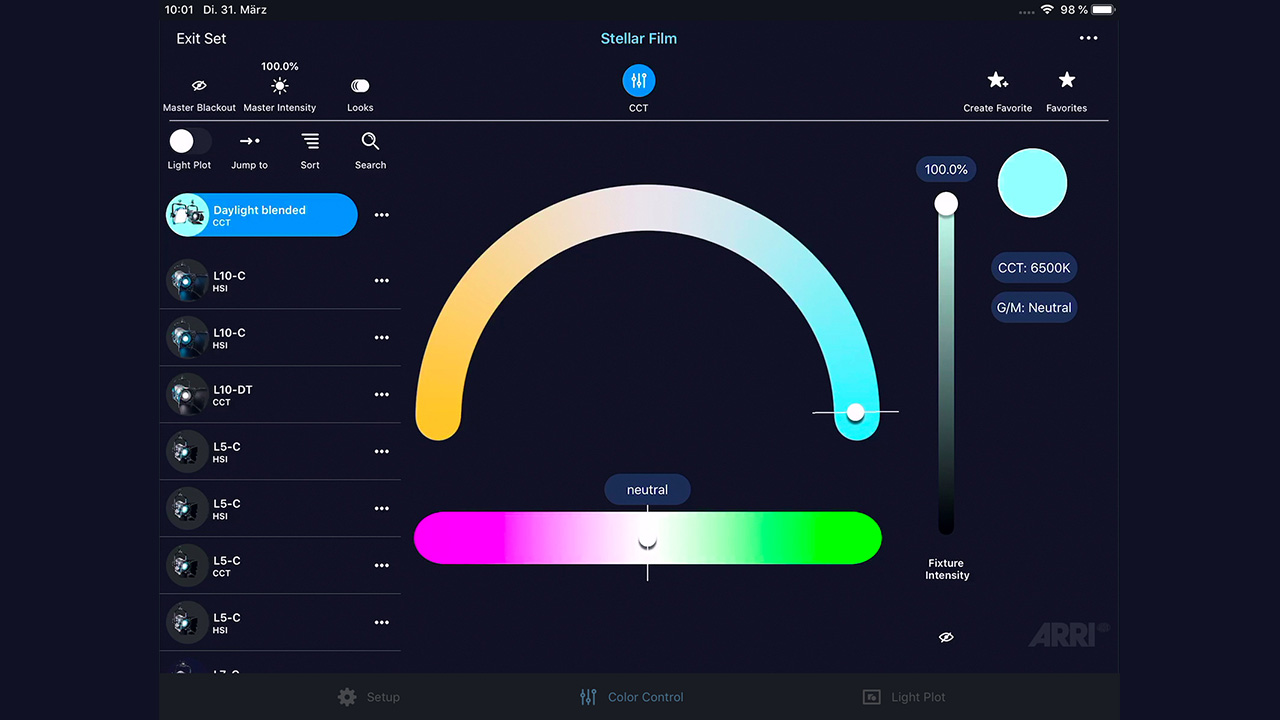1280x720 pixels.
Task: Switch to the Light Plot bottom tab
Action: 904,697
